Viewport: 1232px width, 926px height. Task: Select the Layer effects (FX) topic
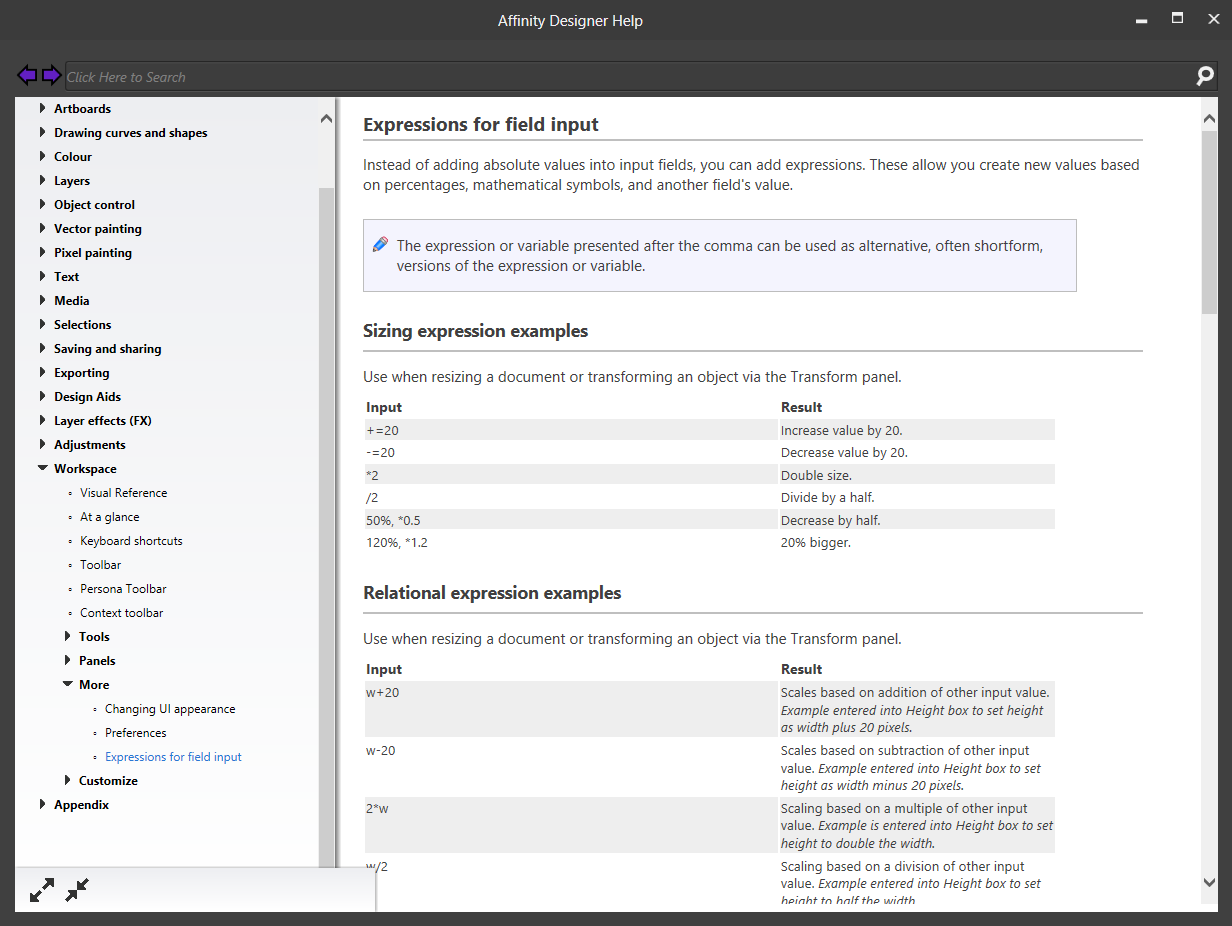coord(103,421)
